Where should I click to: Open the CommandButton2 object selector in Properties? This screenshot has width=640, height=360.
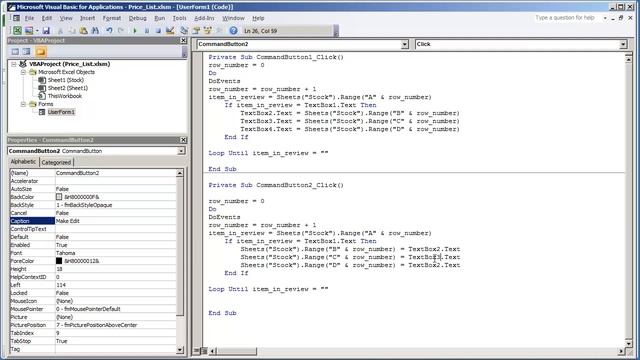click(181, 151)
